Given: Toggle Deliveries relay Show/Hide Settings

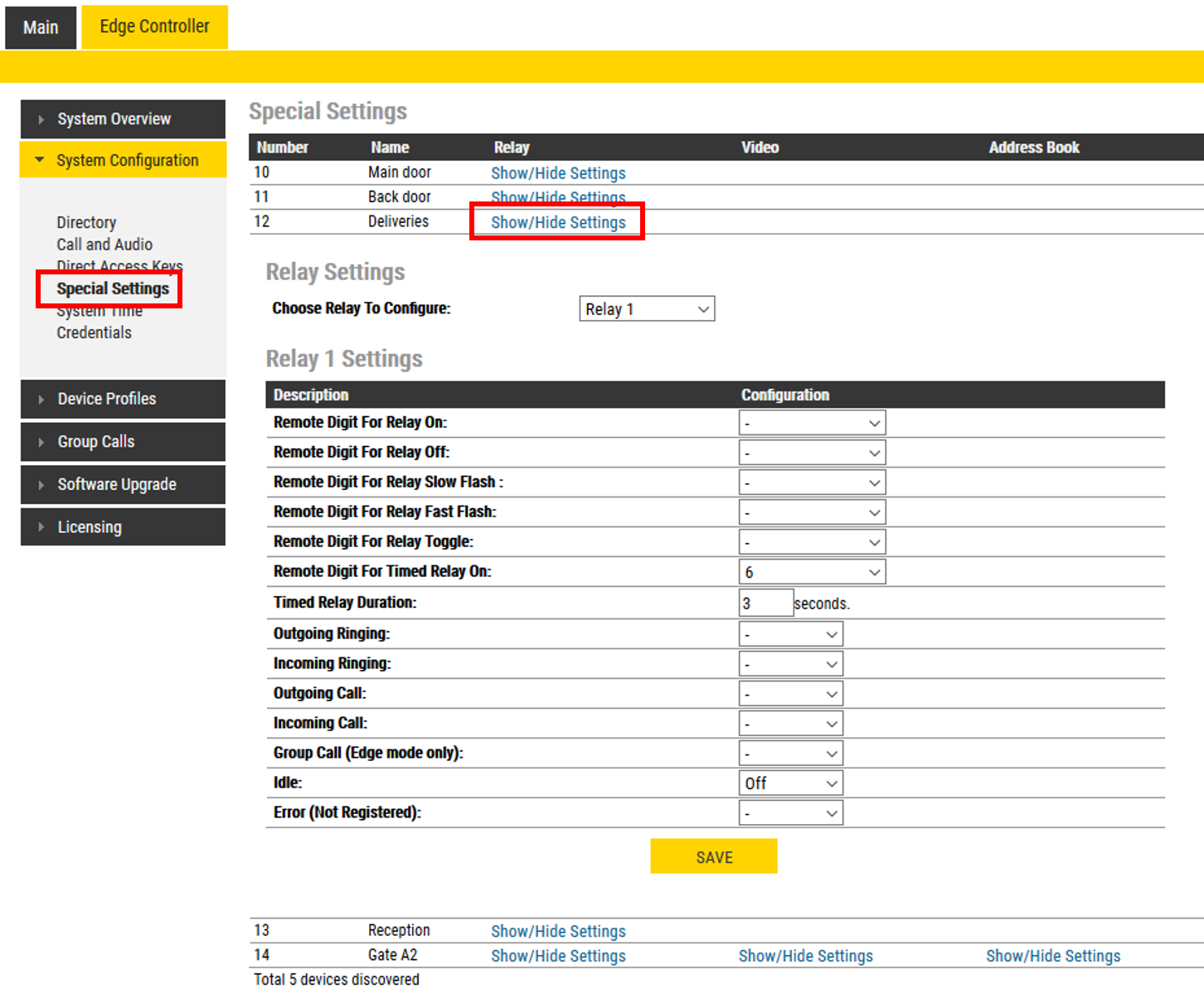Looking at the screenshot, I should click(x=558, y=222).
